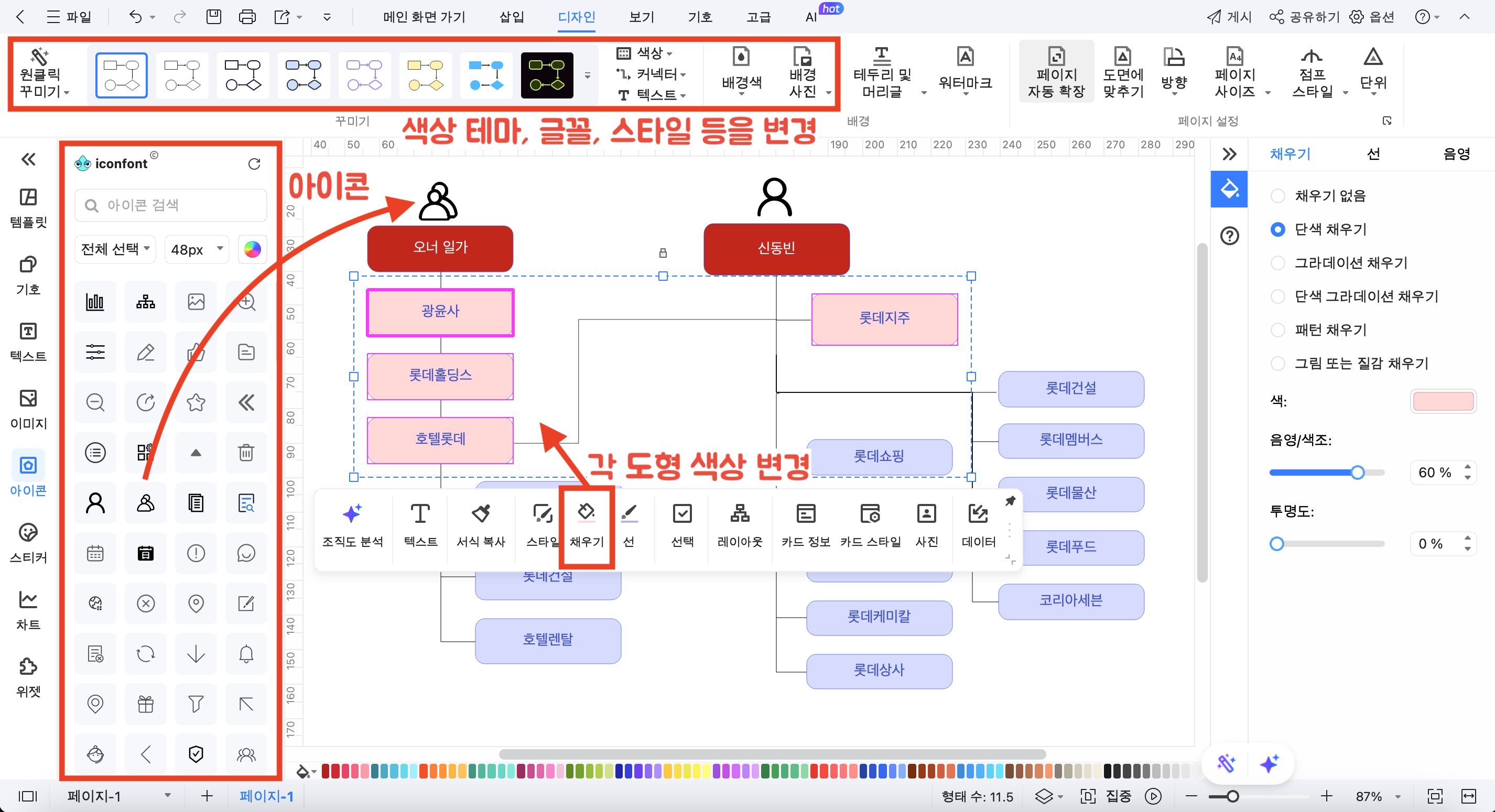Switch to 메인 화면 가기 tab

click(424, 17)
